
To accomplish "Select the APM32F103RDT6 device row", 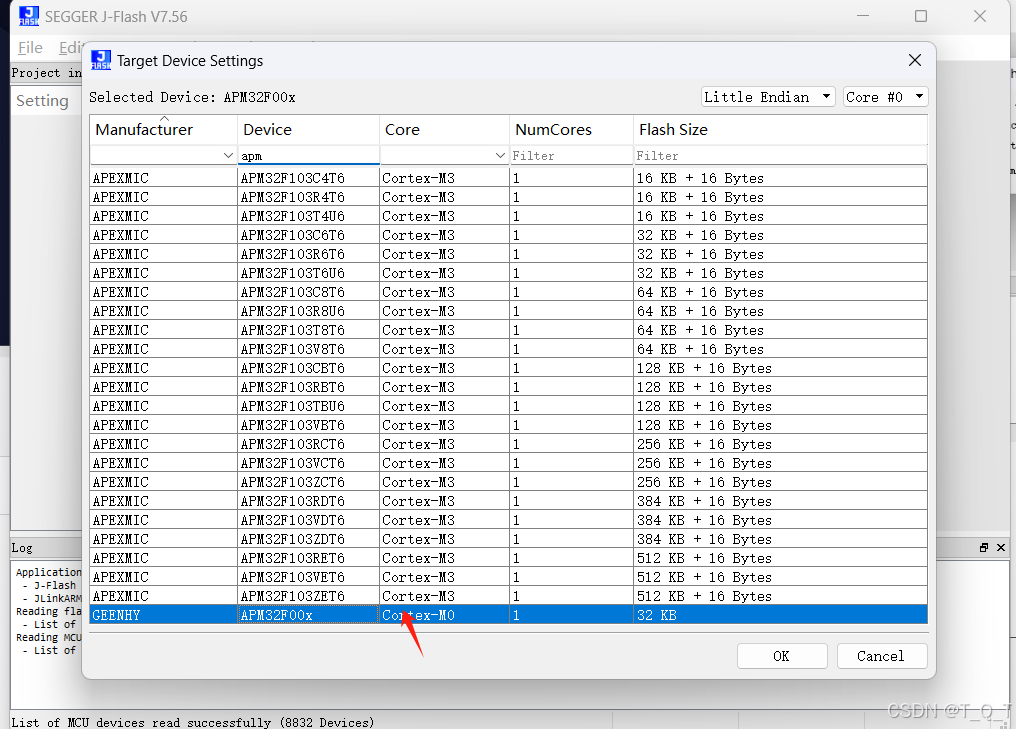I will click(509, 501).
